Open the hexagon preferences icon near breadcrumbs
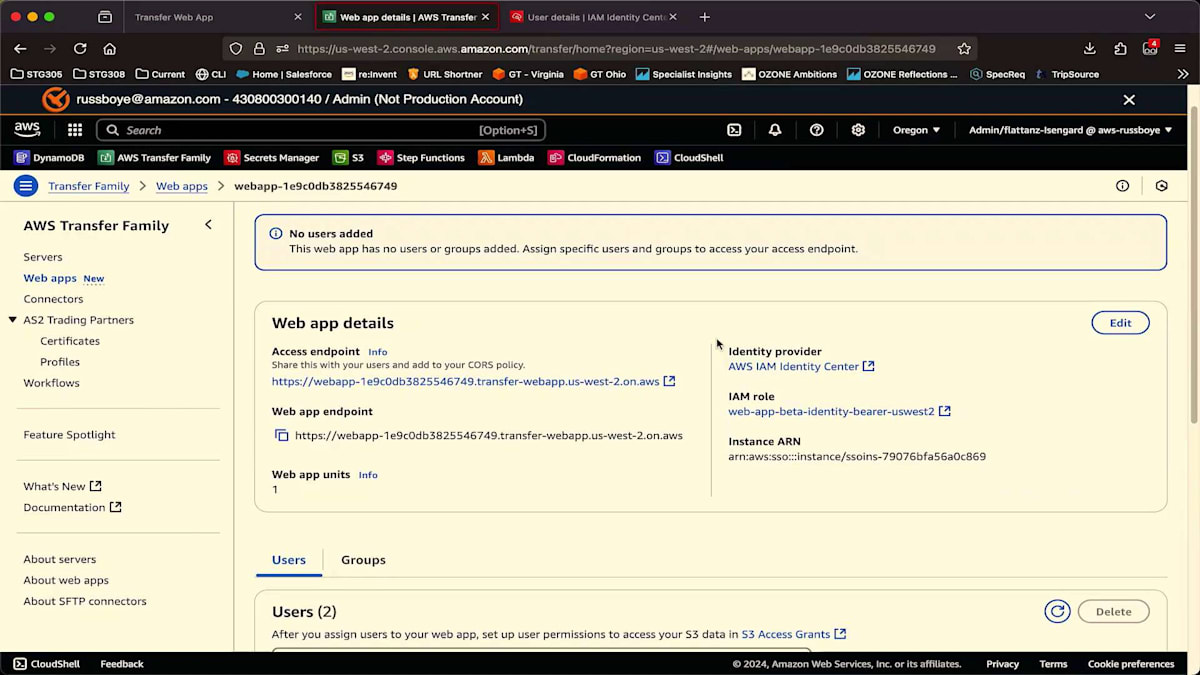The width and height of the screenshot is (1200, 675). click(x=1161, y=186)
